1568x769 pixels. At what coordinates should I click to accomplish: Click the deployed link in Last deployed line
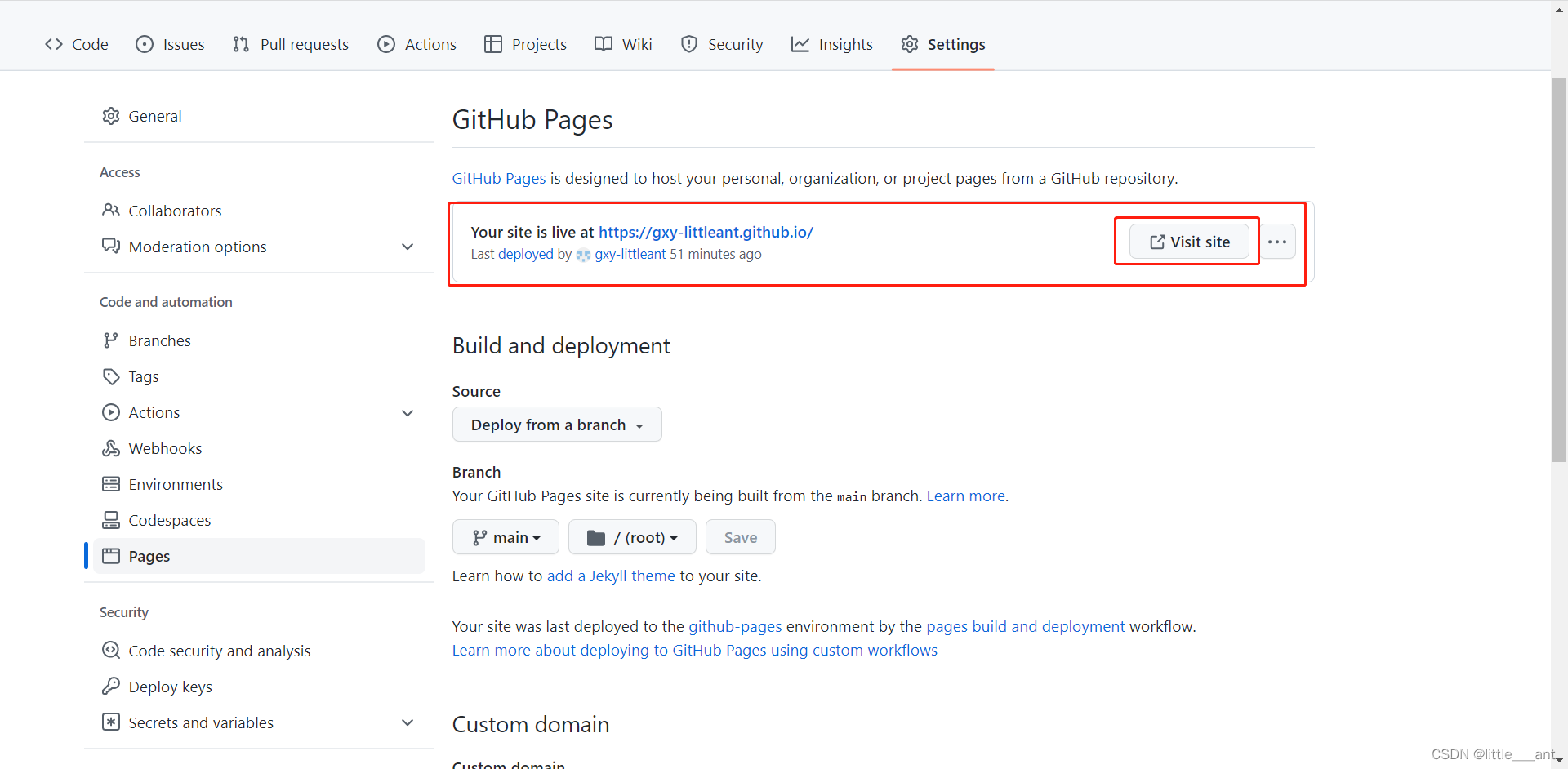coord(526,254)
